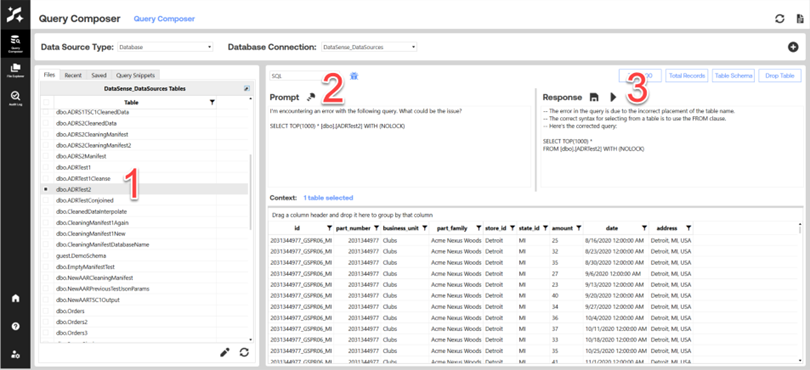The height and width of the screenshot is (370, 810).
Task: Open filter on the address column
Action: point(689,228)
